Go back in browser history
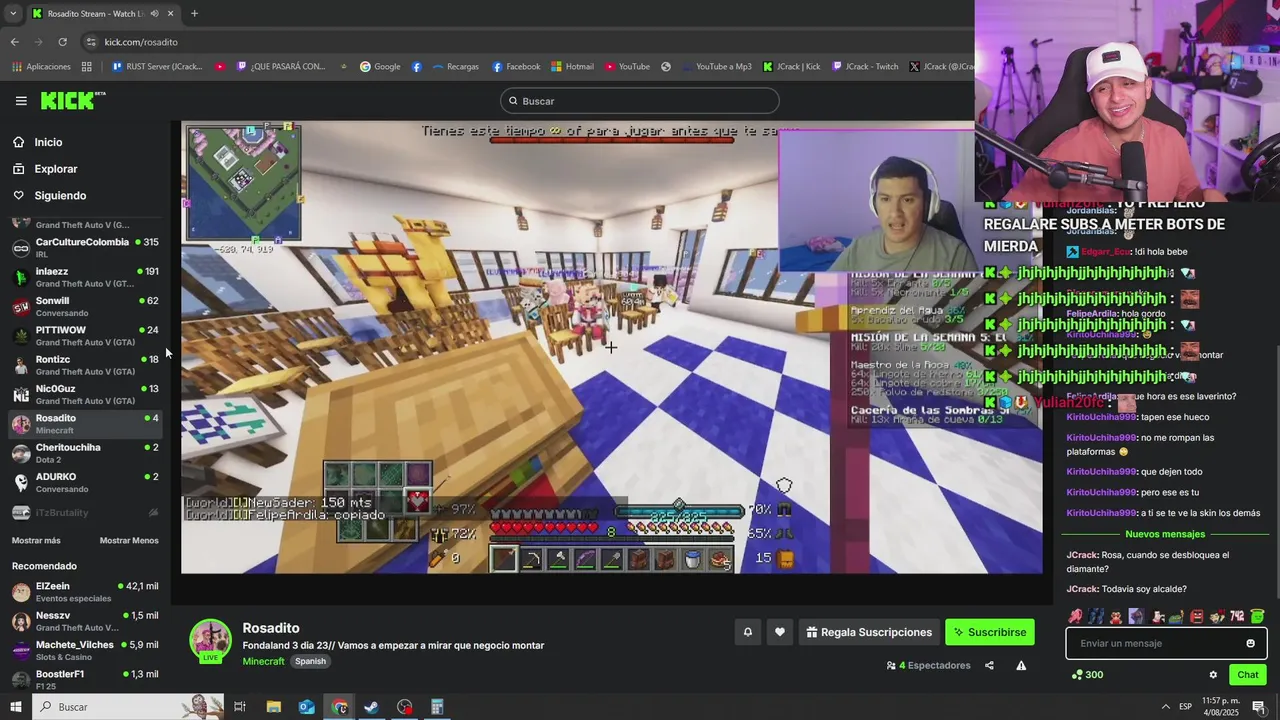This screenshot has height=720, width=1280. (x=14, y=42)
